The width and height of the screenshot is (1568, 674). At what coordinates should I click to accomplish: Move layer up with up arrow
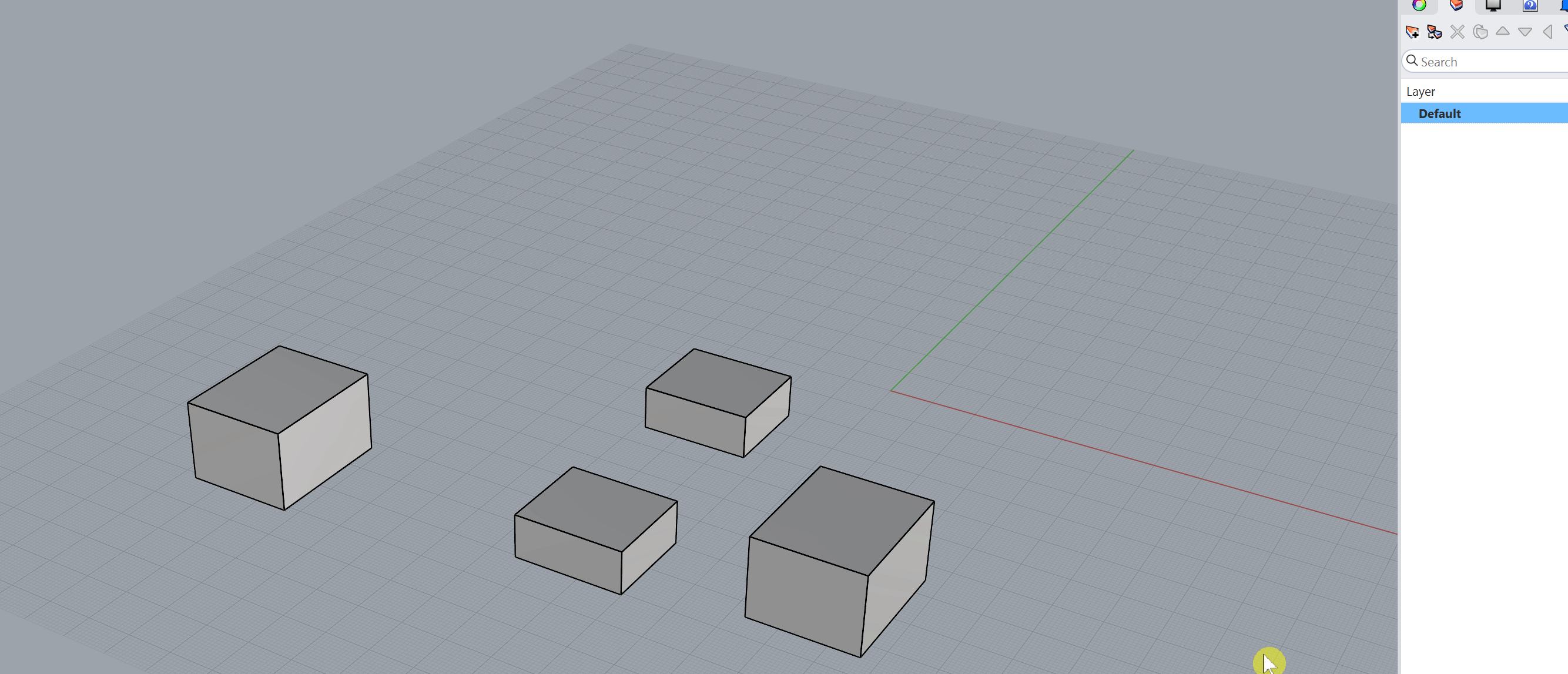click(1502, 32)
